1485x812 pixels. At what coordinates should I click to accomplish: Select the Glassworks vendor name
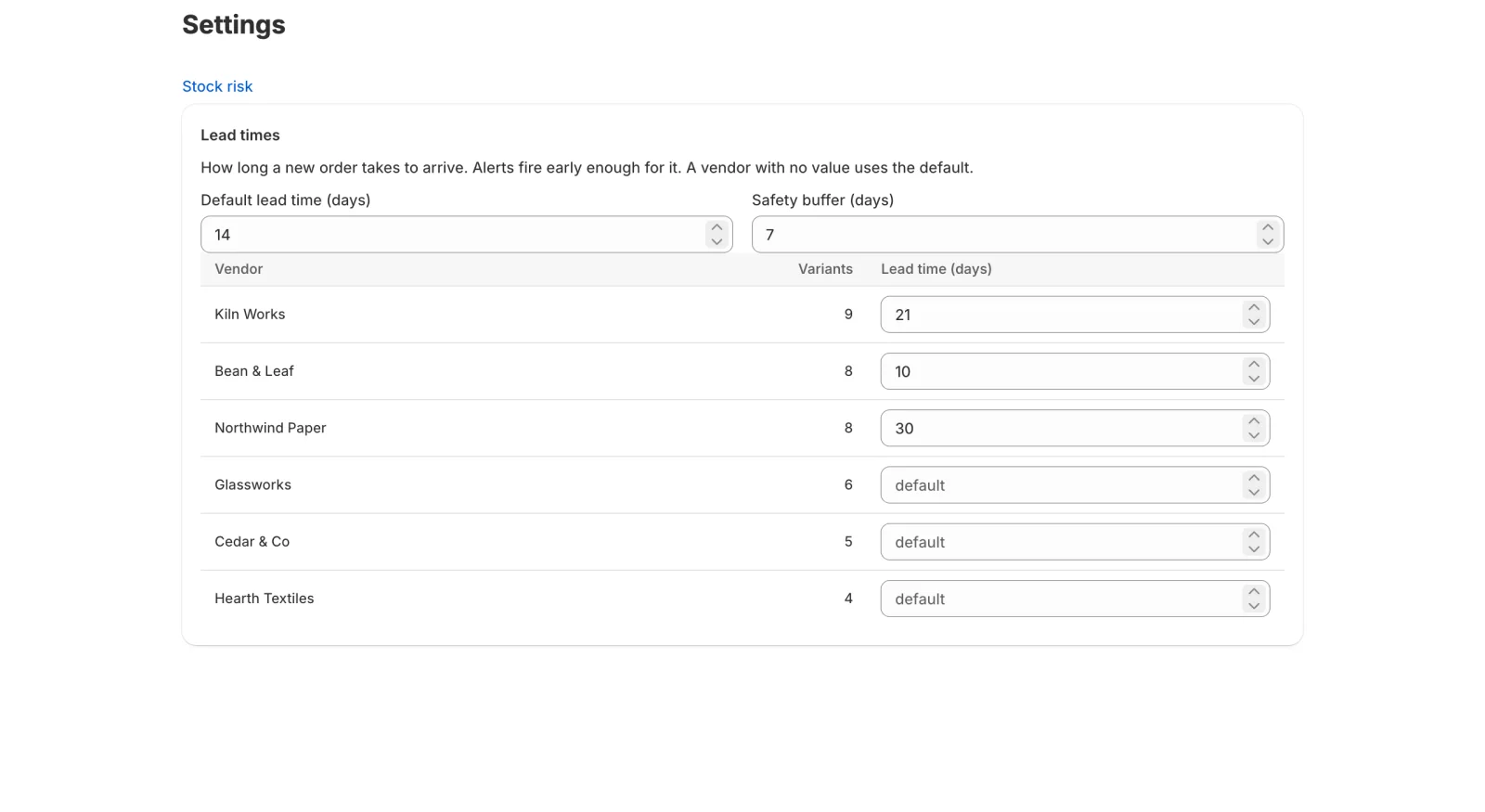pos(252,484)
